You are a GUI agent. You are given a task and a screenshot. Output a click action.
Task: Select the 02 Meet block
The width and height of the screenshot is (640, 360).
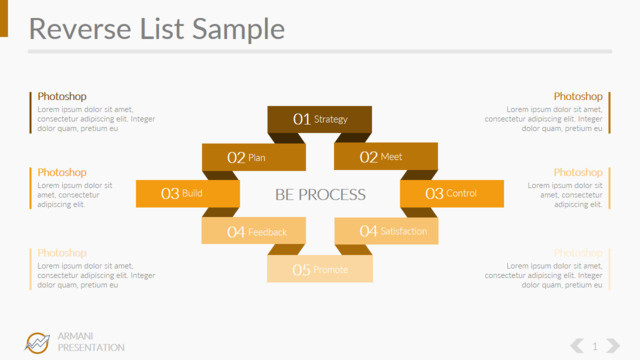[x=386, y=156]
